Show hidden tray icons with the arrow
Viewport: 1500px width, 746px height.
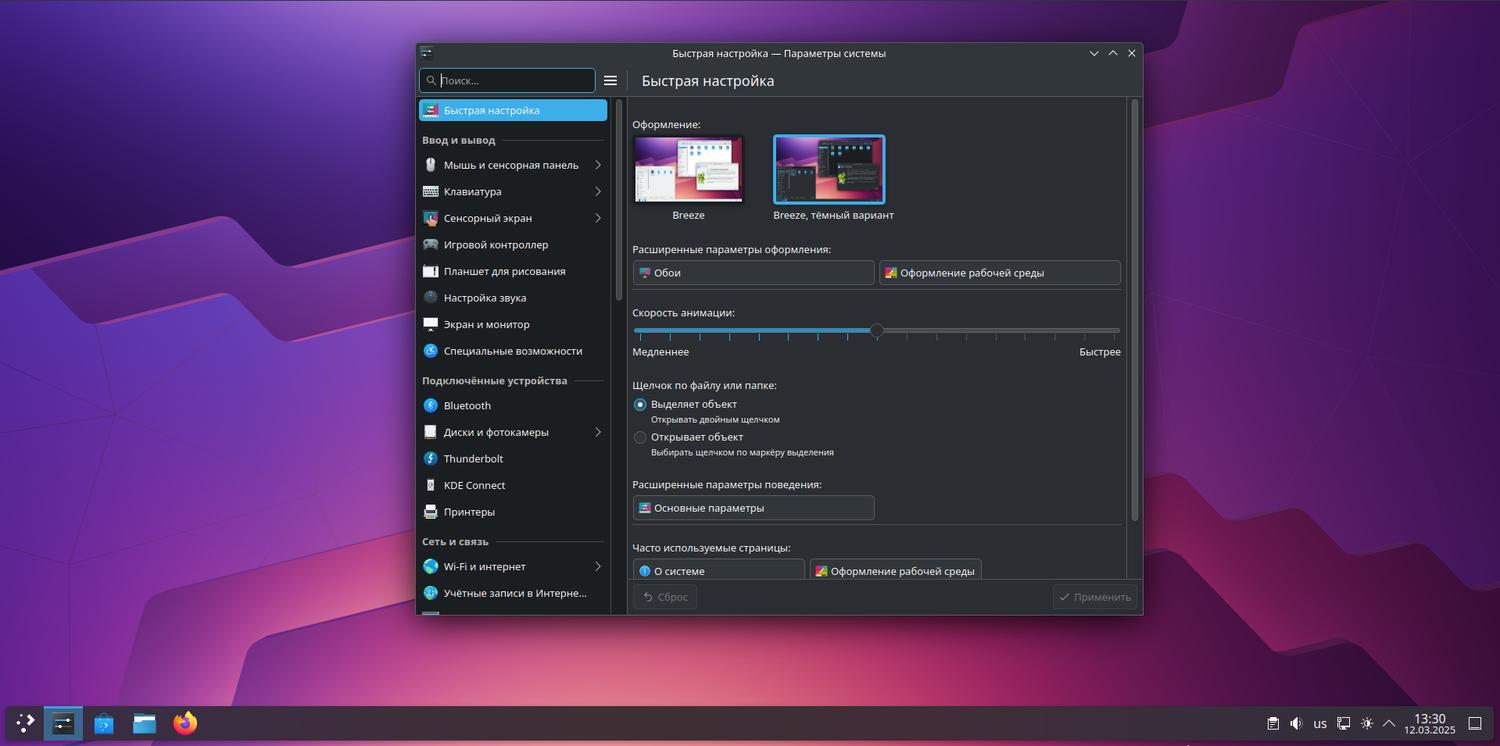[1389, 723]
